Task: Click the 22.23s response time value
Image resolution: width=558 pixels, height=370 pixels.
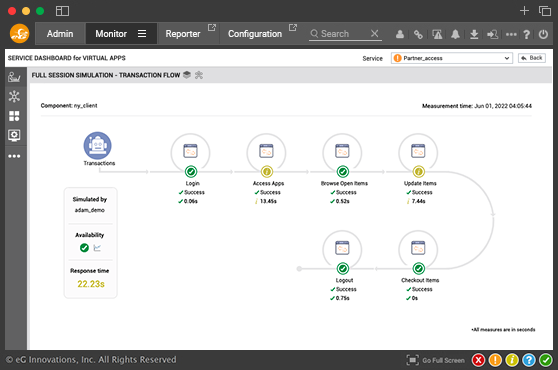Action: click(x=91, y=284)
